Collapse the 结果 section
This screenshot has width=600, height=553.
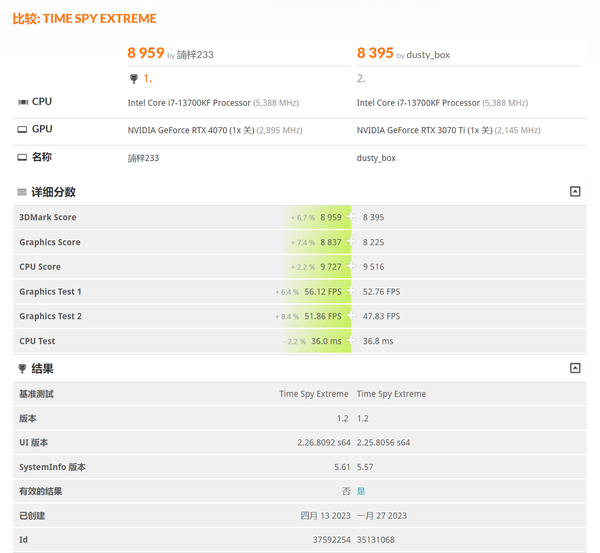click(575, 368)
